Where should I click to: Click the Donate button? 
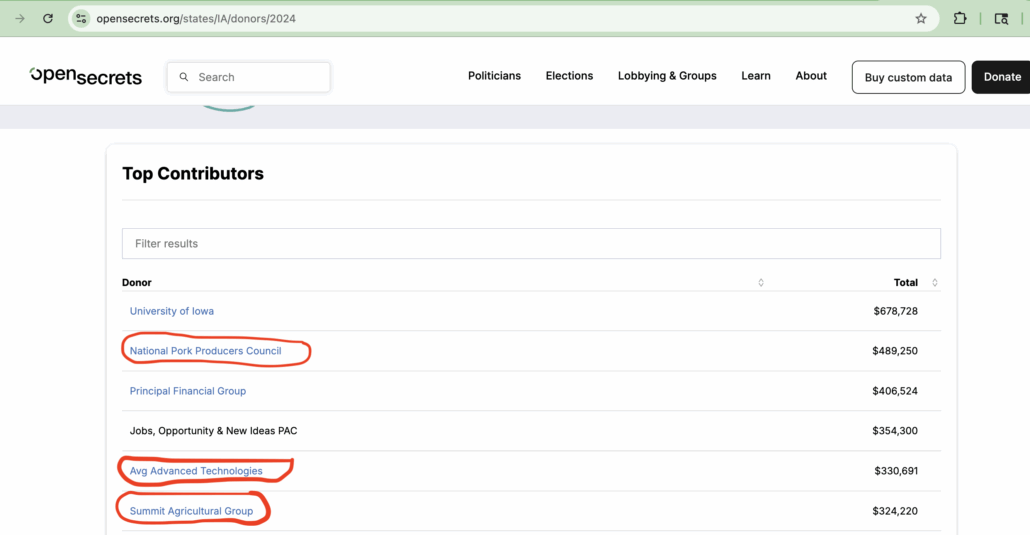tap(1001, 77)
